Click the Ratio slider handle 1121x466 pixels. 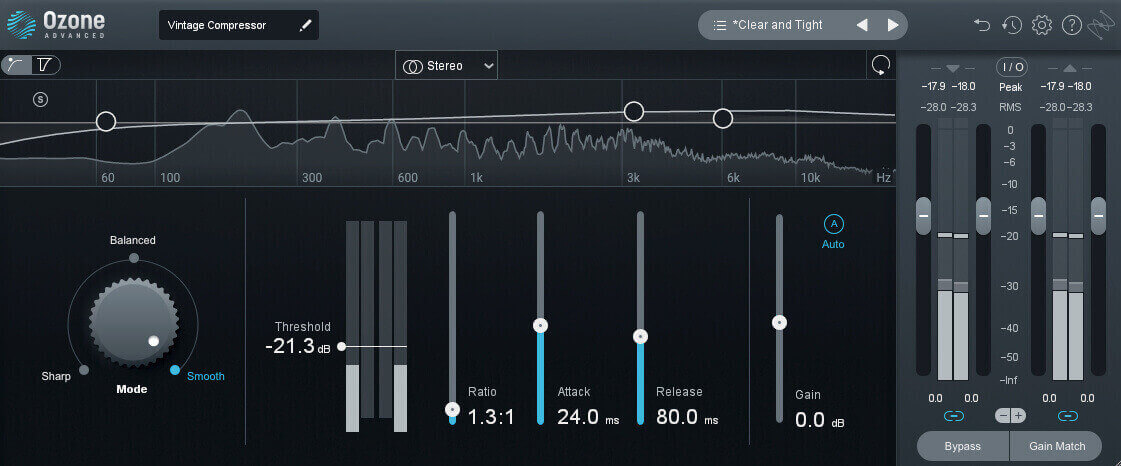(452, 410)
